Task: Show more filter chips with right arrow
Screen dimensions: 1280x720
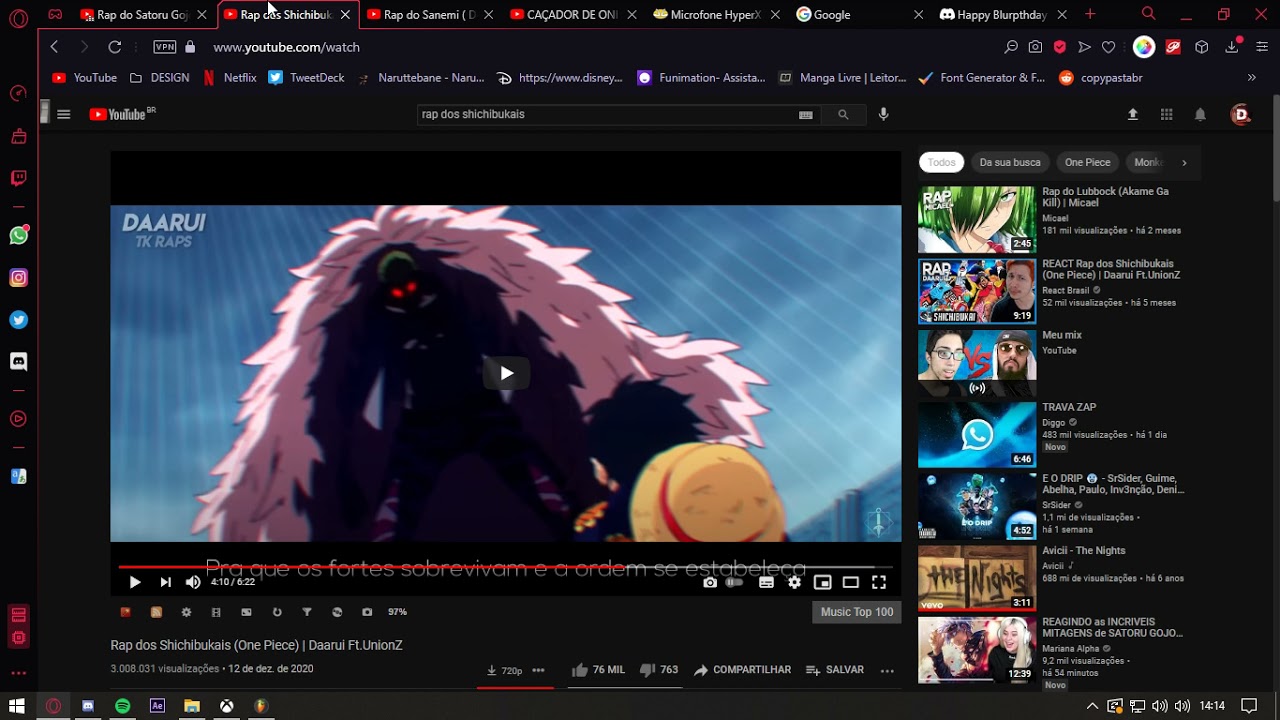Action: click(x=1184, y=162)
